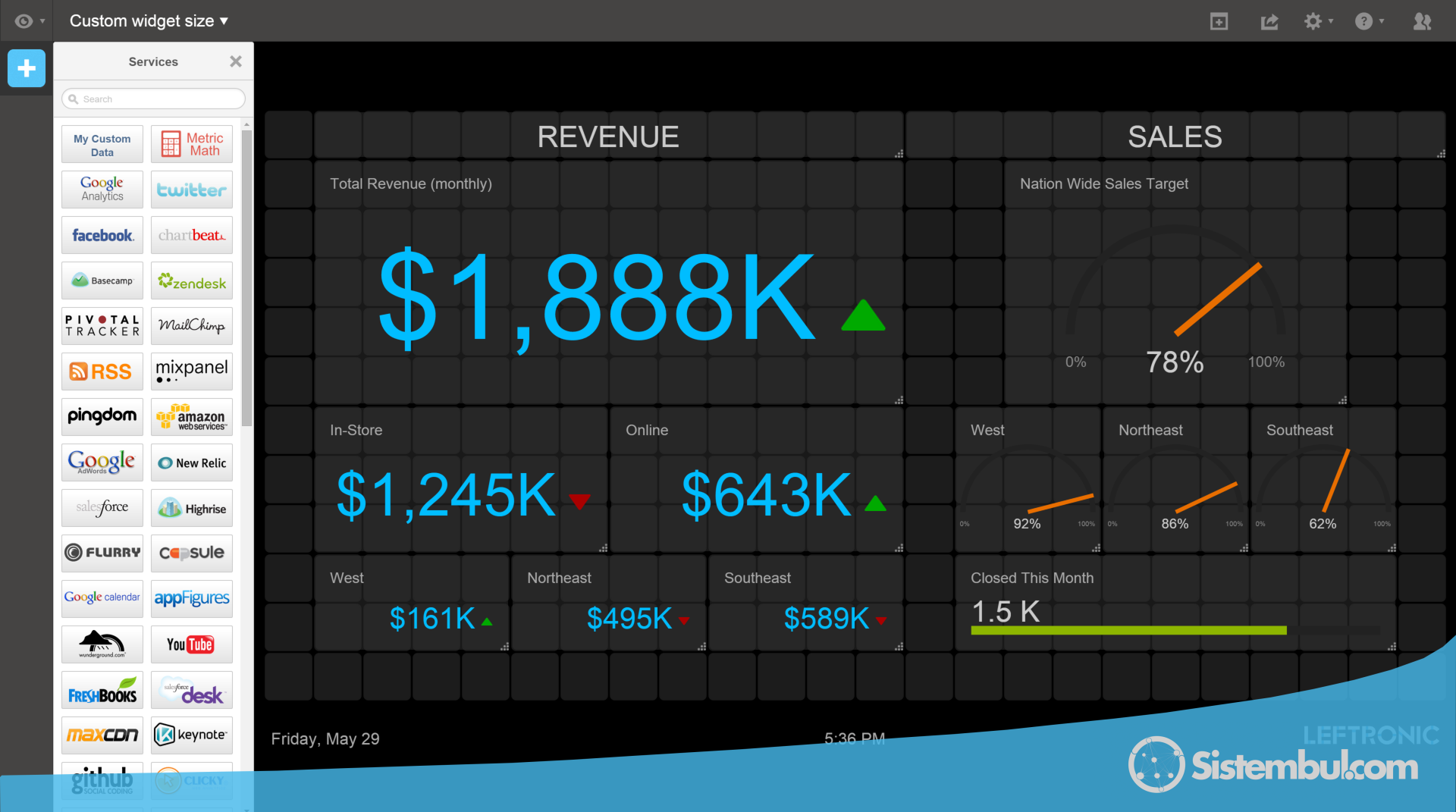Image resolution: width=1456 pixels, height=812 pixels.
Task: Close the Services panel
Action: [236, 61]
